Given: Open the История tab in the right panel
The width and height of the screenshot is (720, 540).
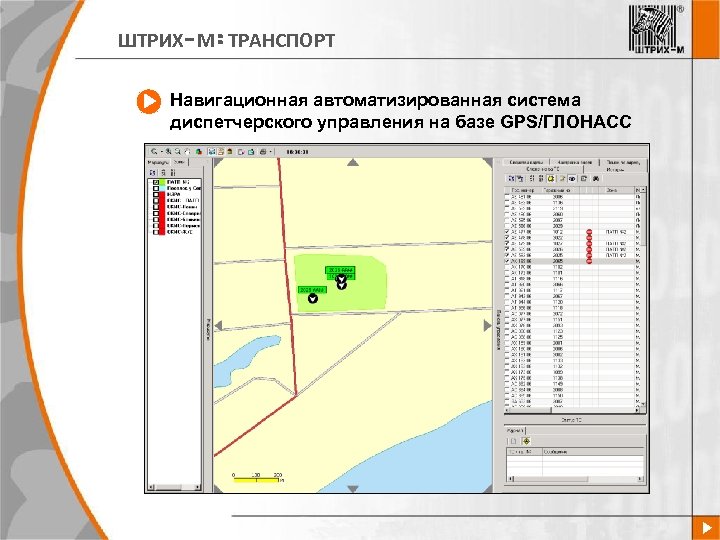Looking at the screenshot, I should tap(615, 170).
